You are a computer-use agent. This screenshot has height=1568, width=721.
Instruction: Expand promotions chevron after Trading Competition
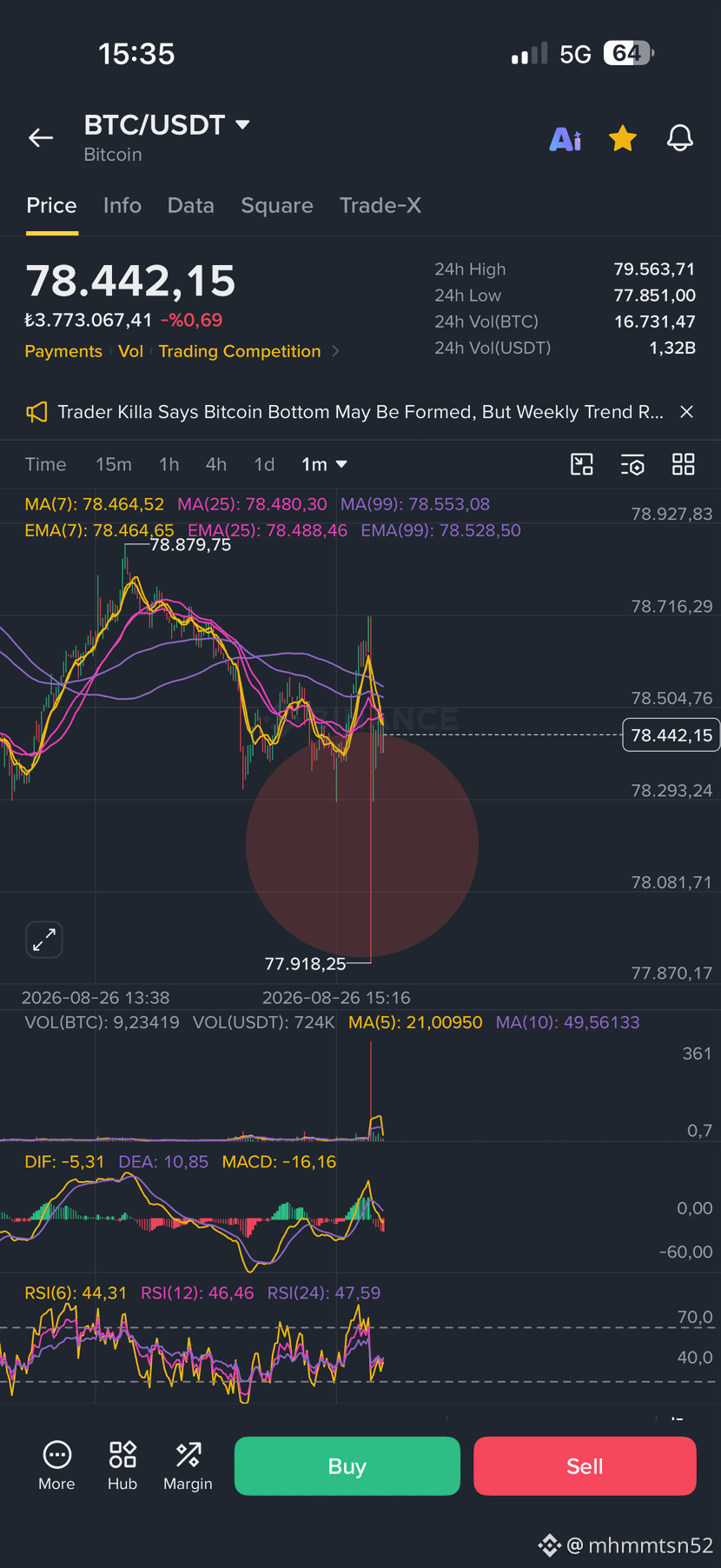(335, 351)
